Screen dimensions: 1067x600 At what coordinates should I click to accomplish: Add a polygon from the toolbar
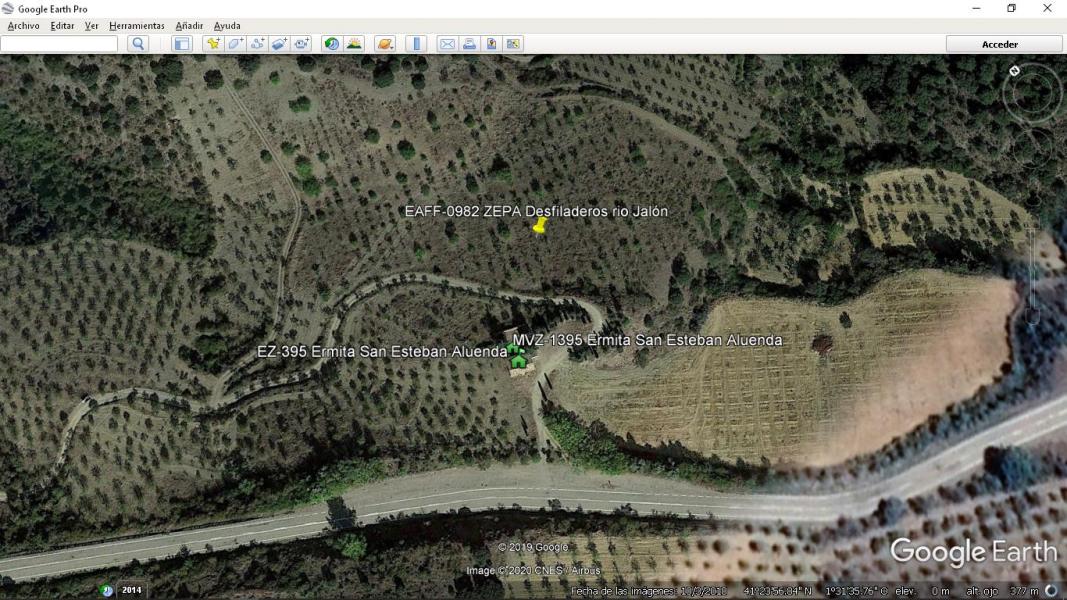[235, 44]
